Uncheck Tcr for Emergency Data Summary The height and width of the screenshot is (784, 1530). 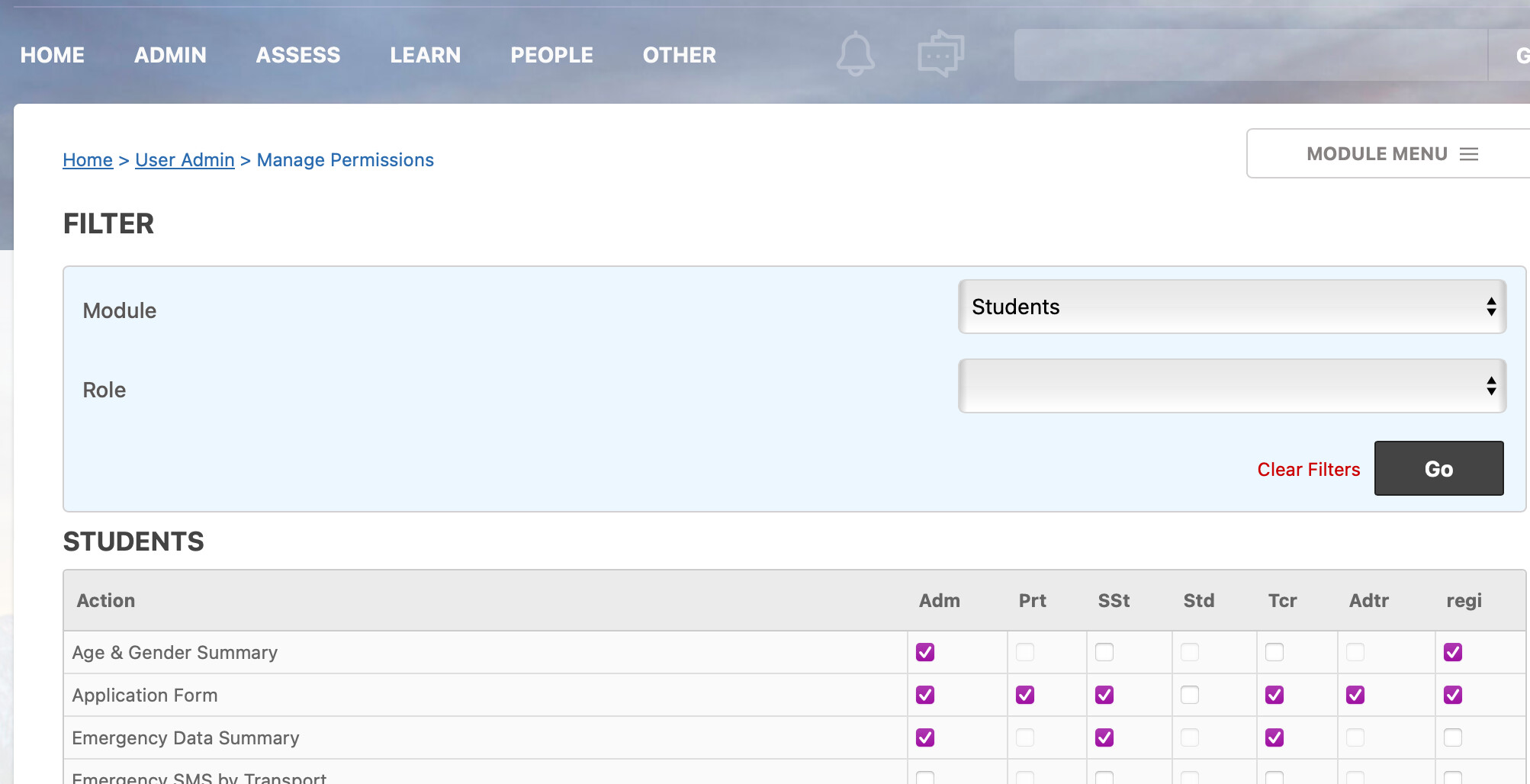(x=1274, y=737)
